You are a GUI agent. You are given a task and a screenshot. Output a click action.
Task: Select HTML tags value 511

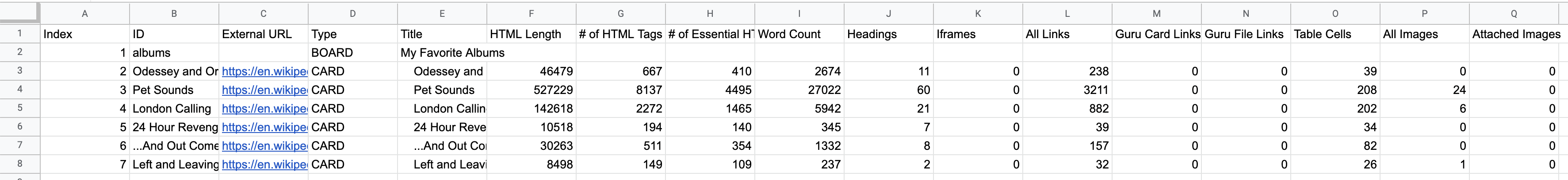[x=621, y=146]
